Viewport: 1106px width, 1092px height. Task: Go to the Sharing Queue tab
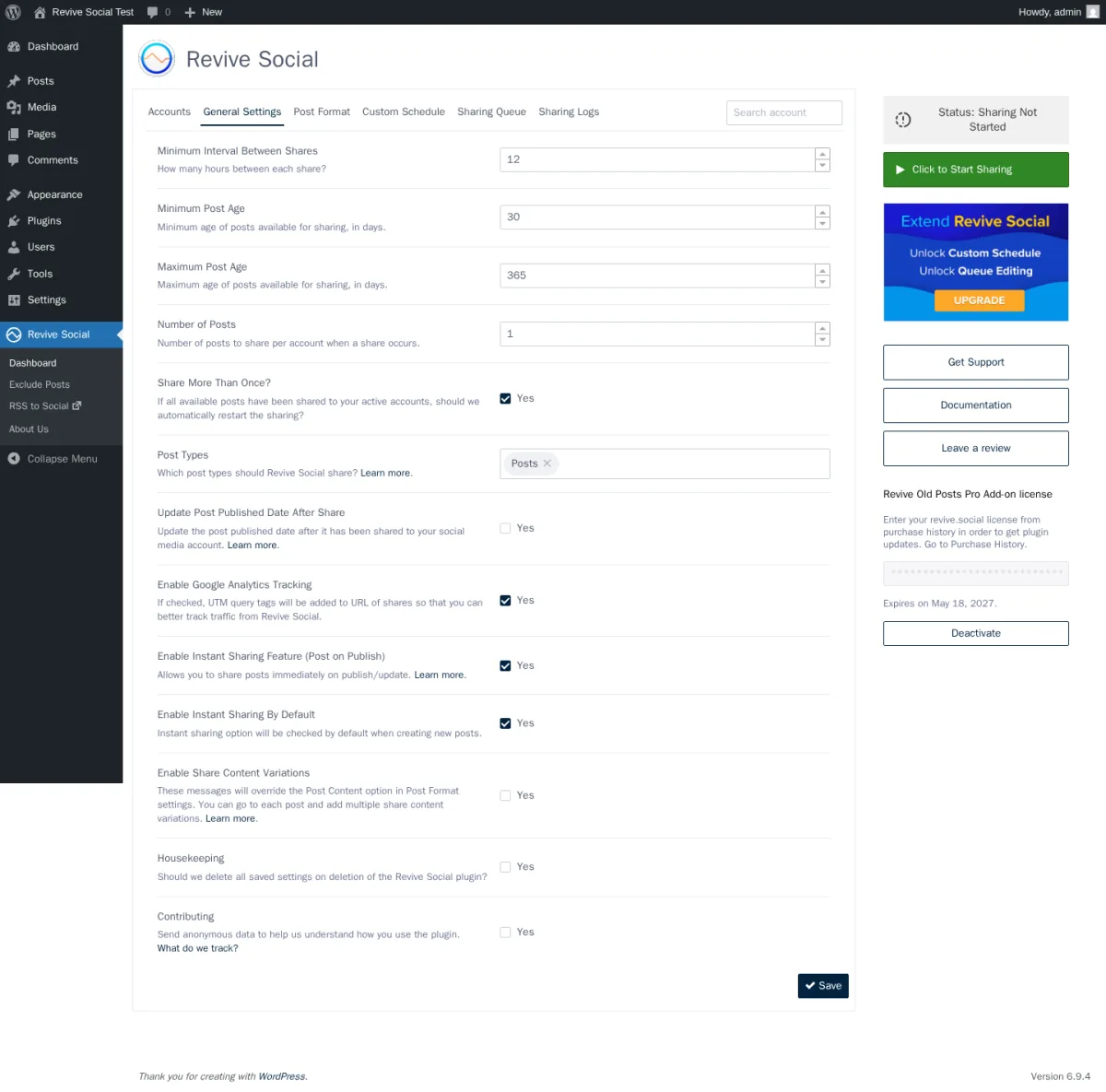pos(491,112)
